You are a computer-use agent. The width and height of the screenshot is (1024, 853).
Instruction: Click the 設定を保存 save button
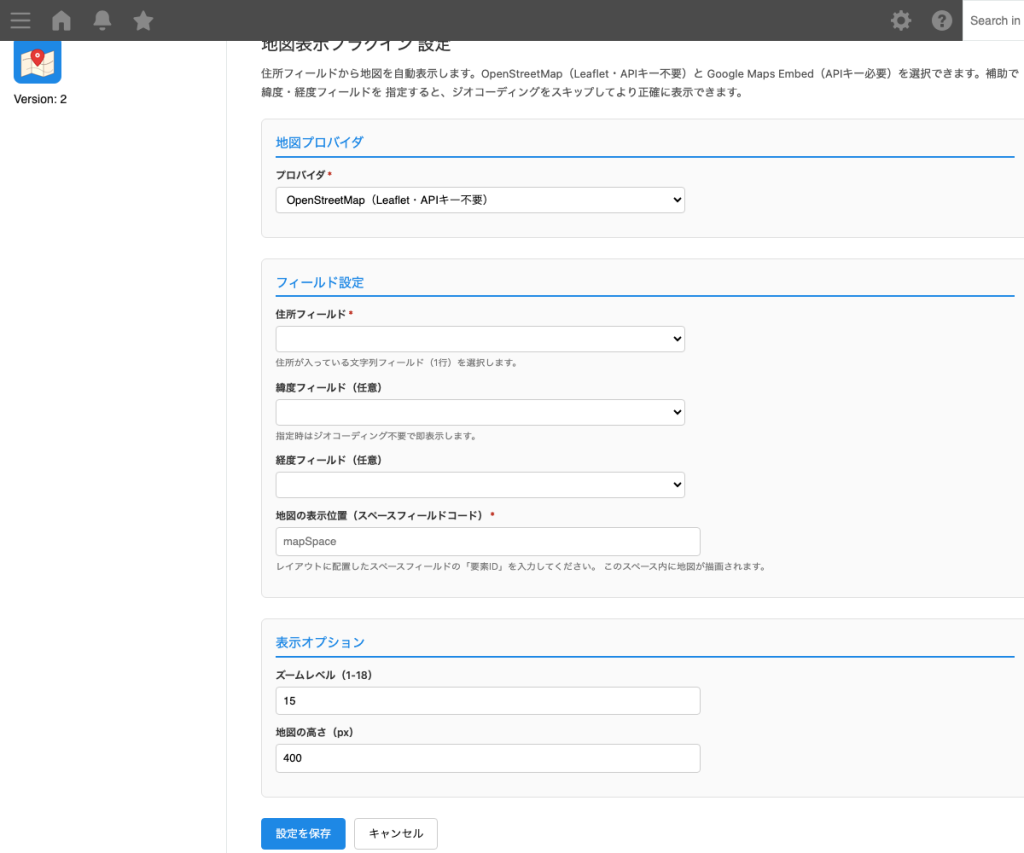(x=303, y=833)
